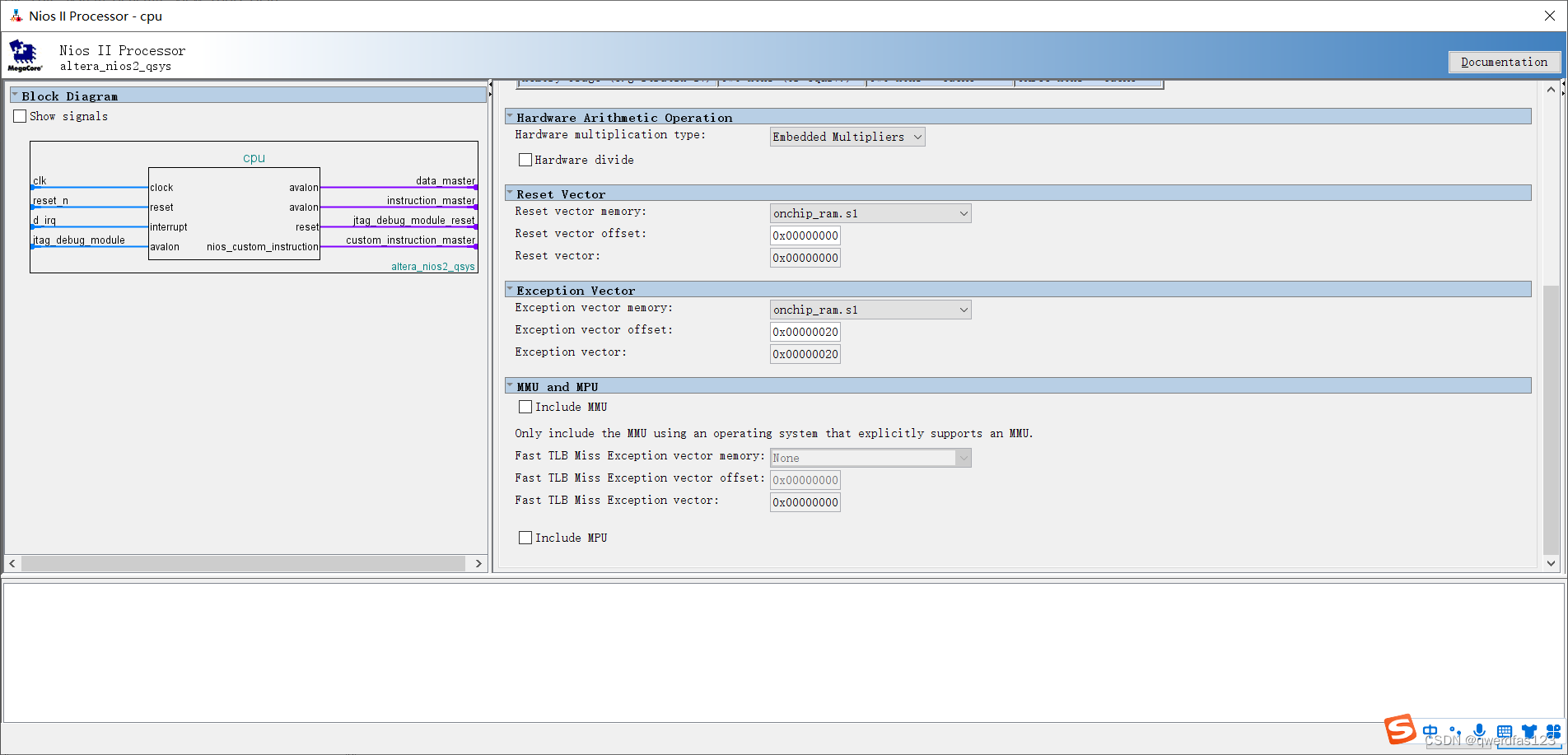Click the d_irq input label
This screenshot has height=755, width=1568.
tap(44, 220)
